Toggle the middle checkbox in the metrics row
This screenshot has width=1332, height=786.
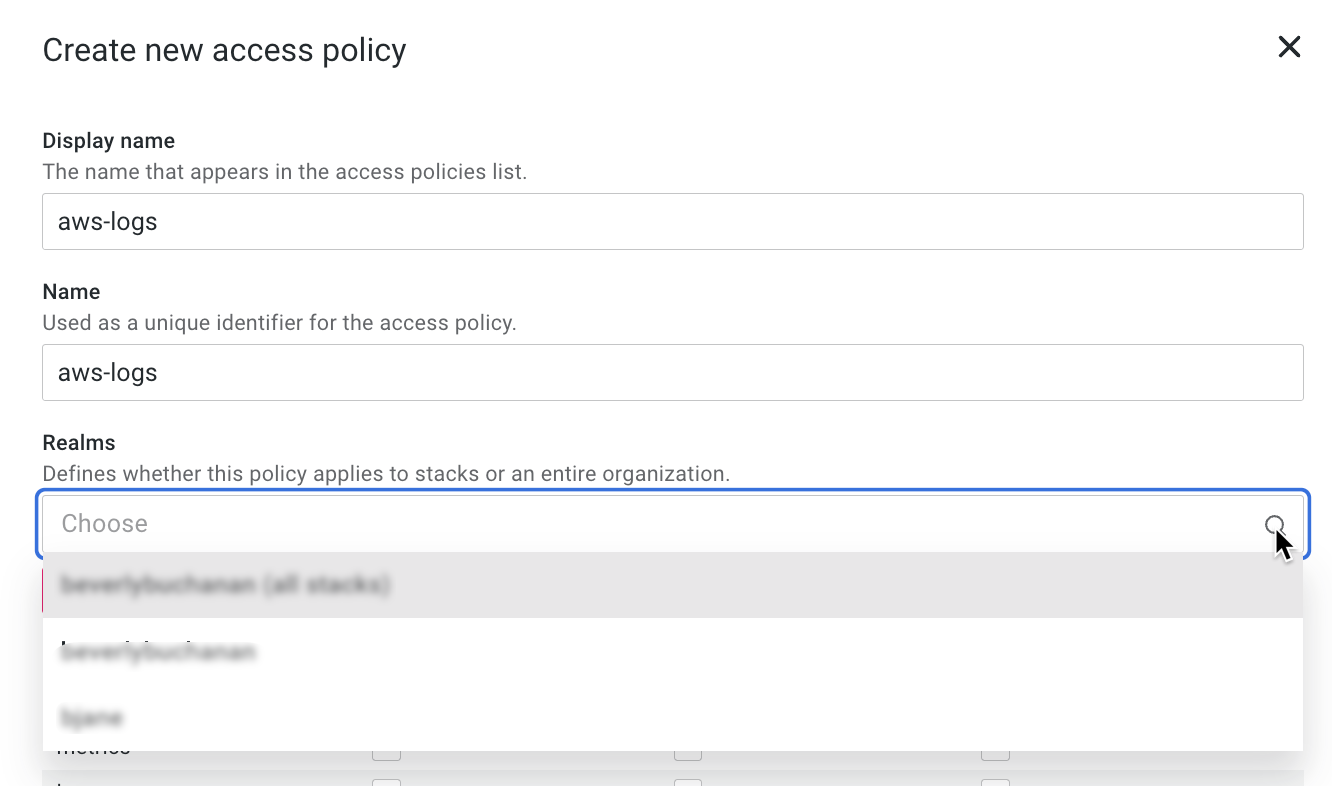click(x=688, y=752)
